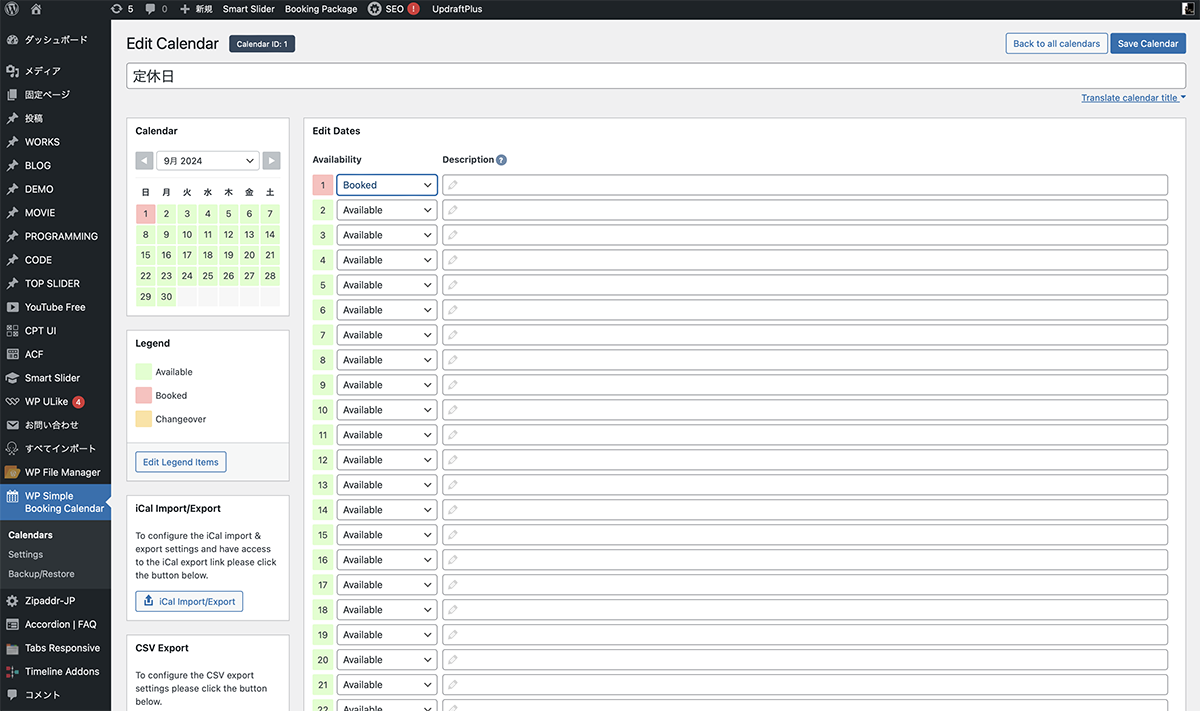Open Settings submenu item
Screen dimensions: 1200x711
click(26, 554)
